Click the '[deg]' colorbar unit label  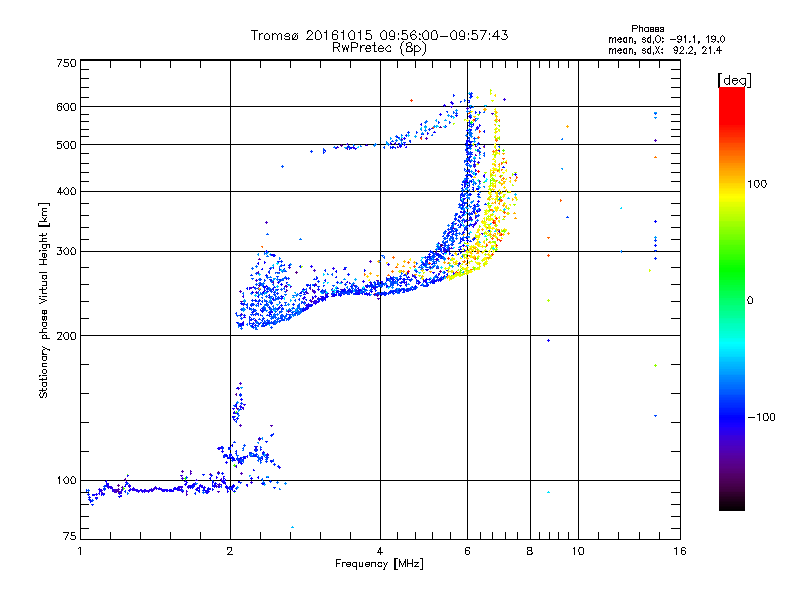pos(734,80)
